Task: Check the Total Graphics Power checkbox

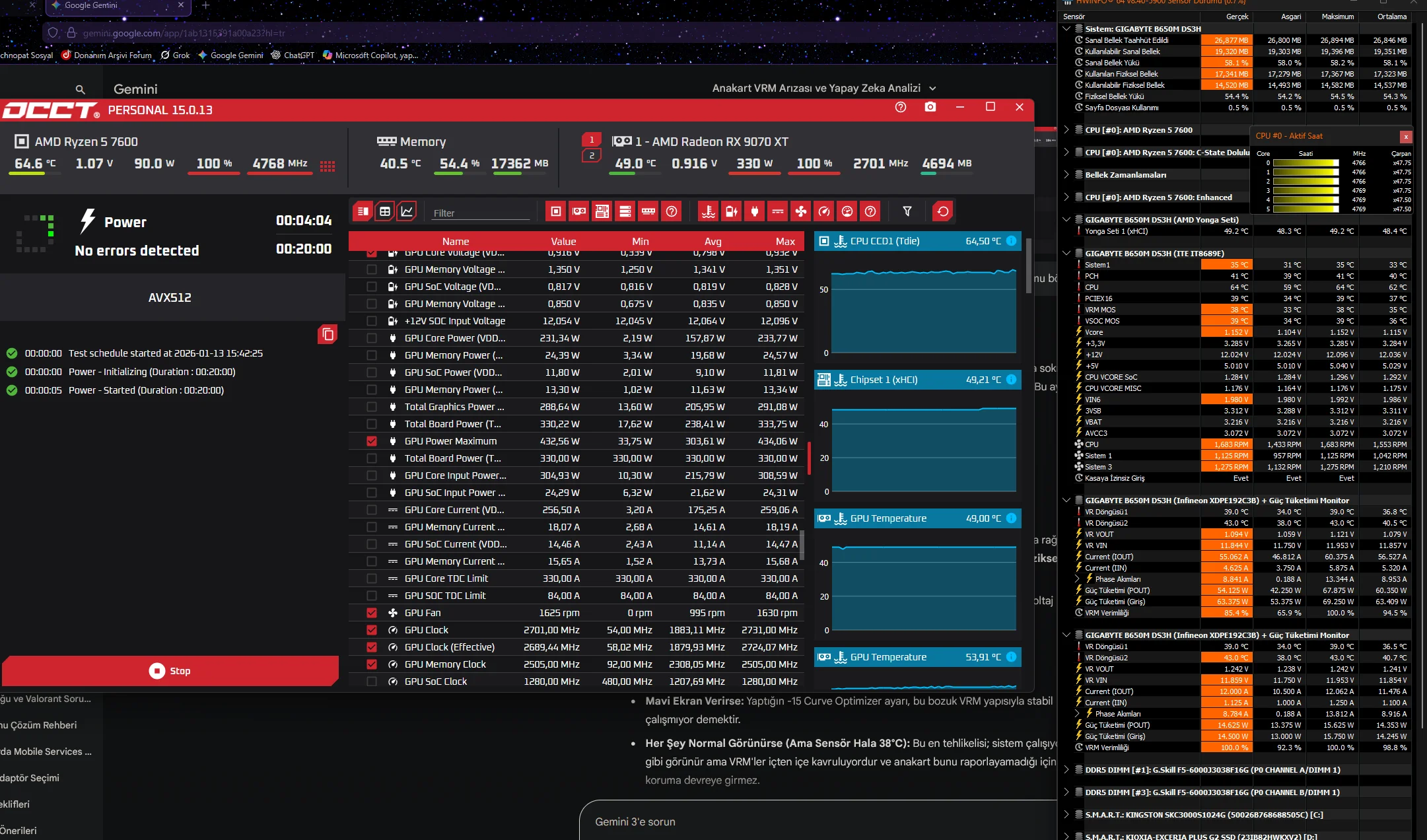Action: click(x=372, y=407)
